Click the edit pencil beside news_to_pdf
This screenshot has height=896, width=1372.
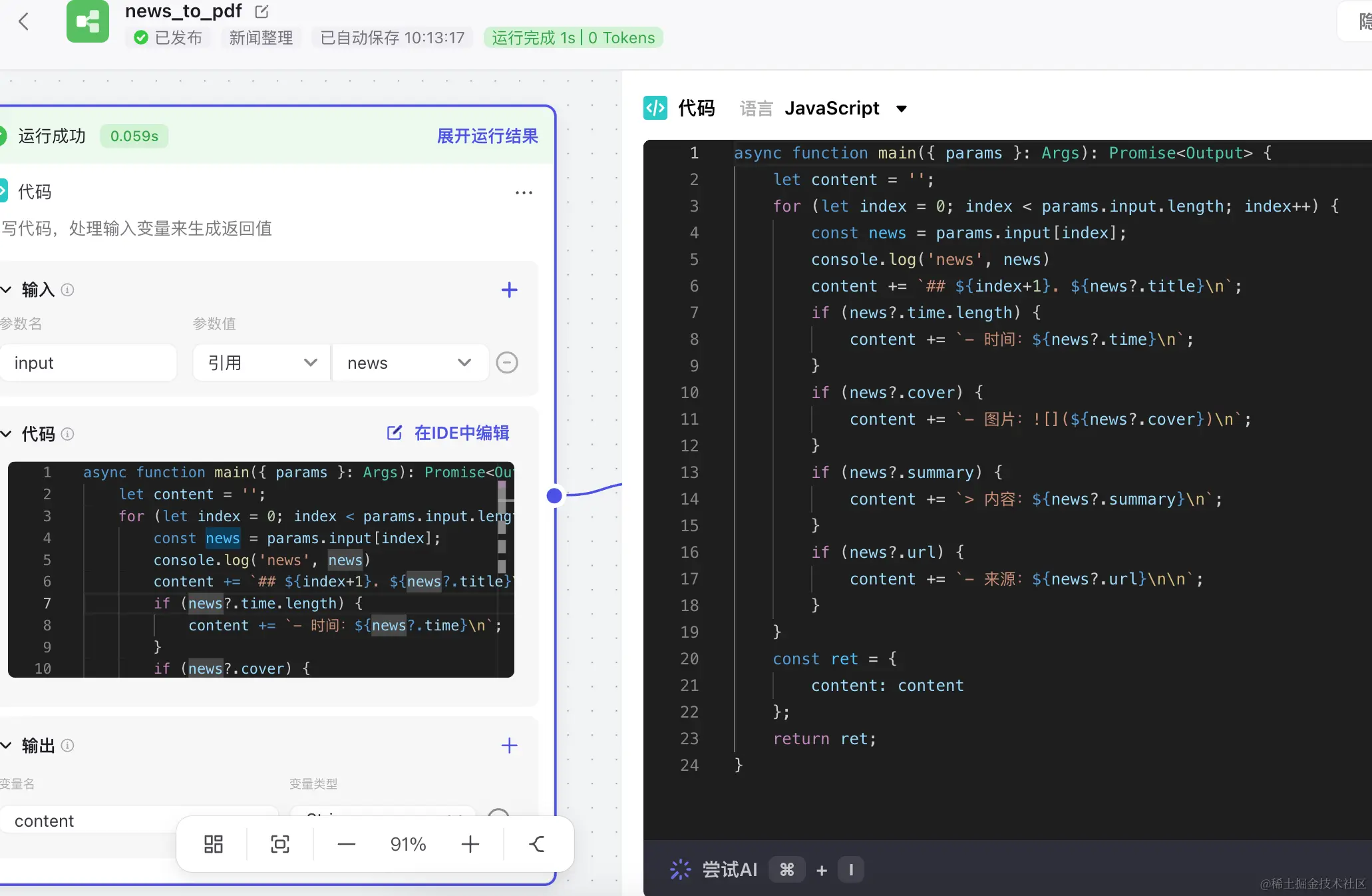pos(262,11)
